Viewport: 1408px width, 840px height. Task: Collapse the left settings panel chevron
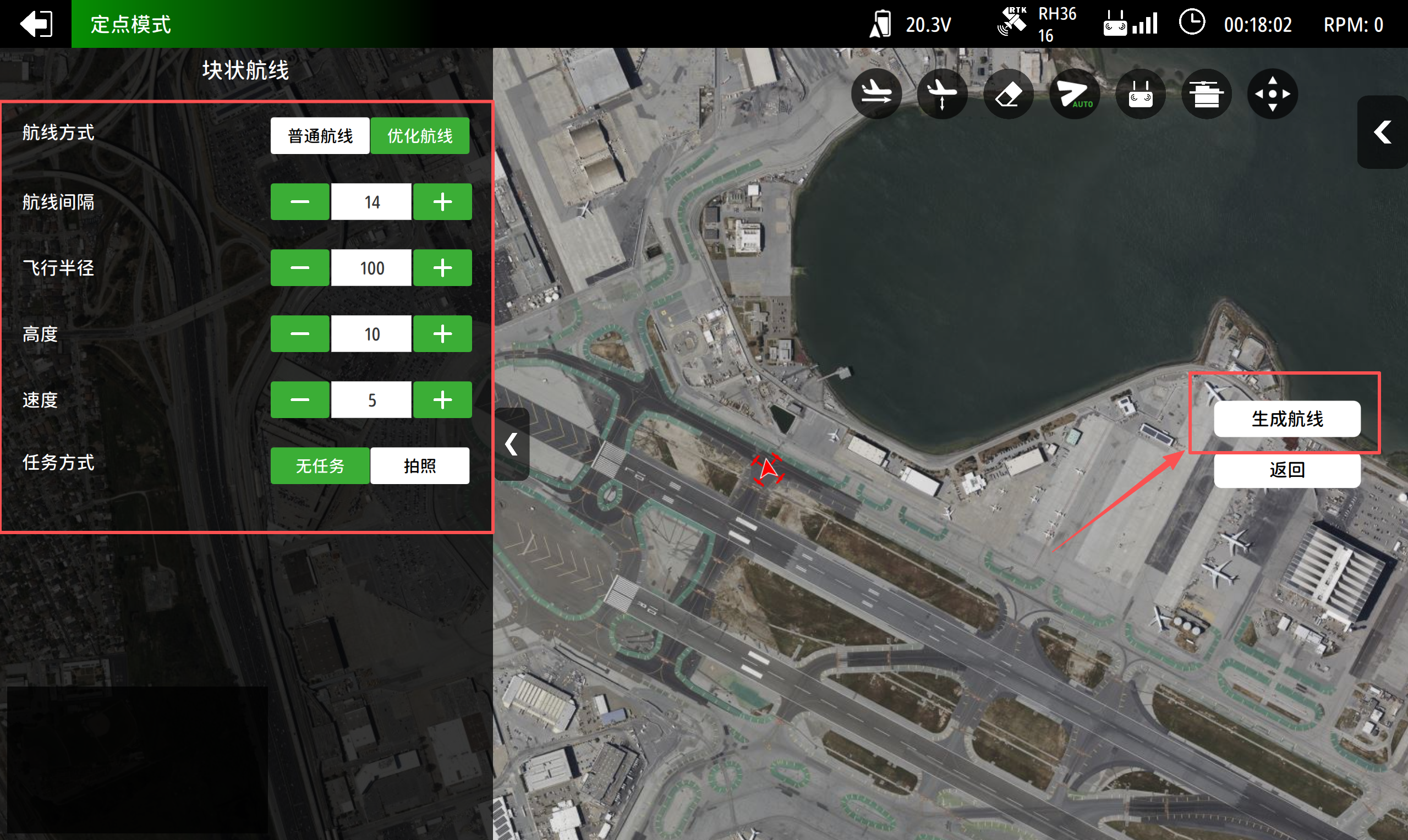(511, 444)
